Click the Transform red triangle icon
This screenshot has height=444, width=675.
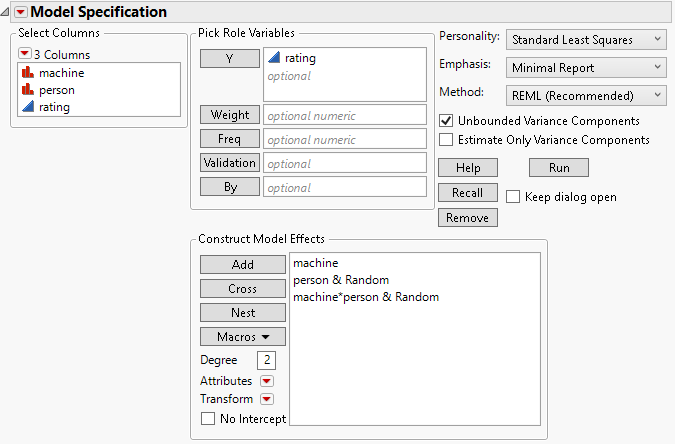266,399
